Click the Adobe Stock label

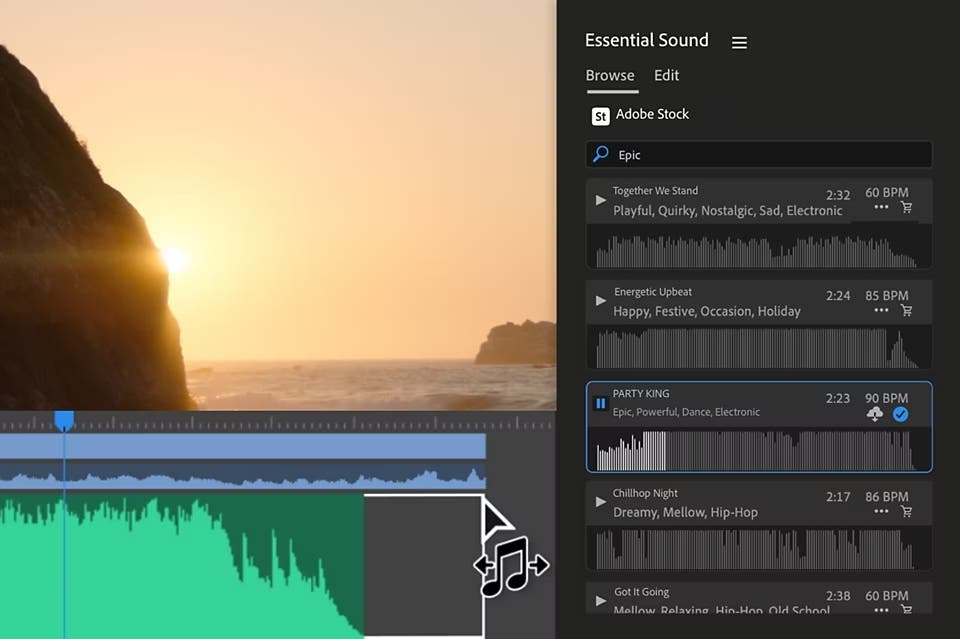coord(651,114)
